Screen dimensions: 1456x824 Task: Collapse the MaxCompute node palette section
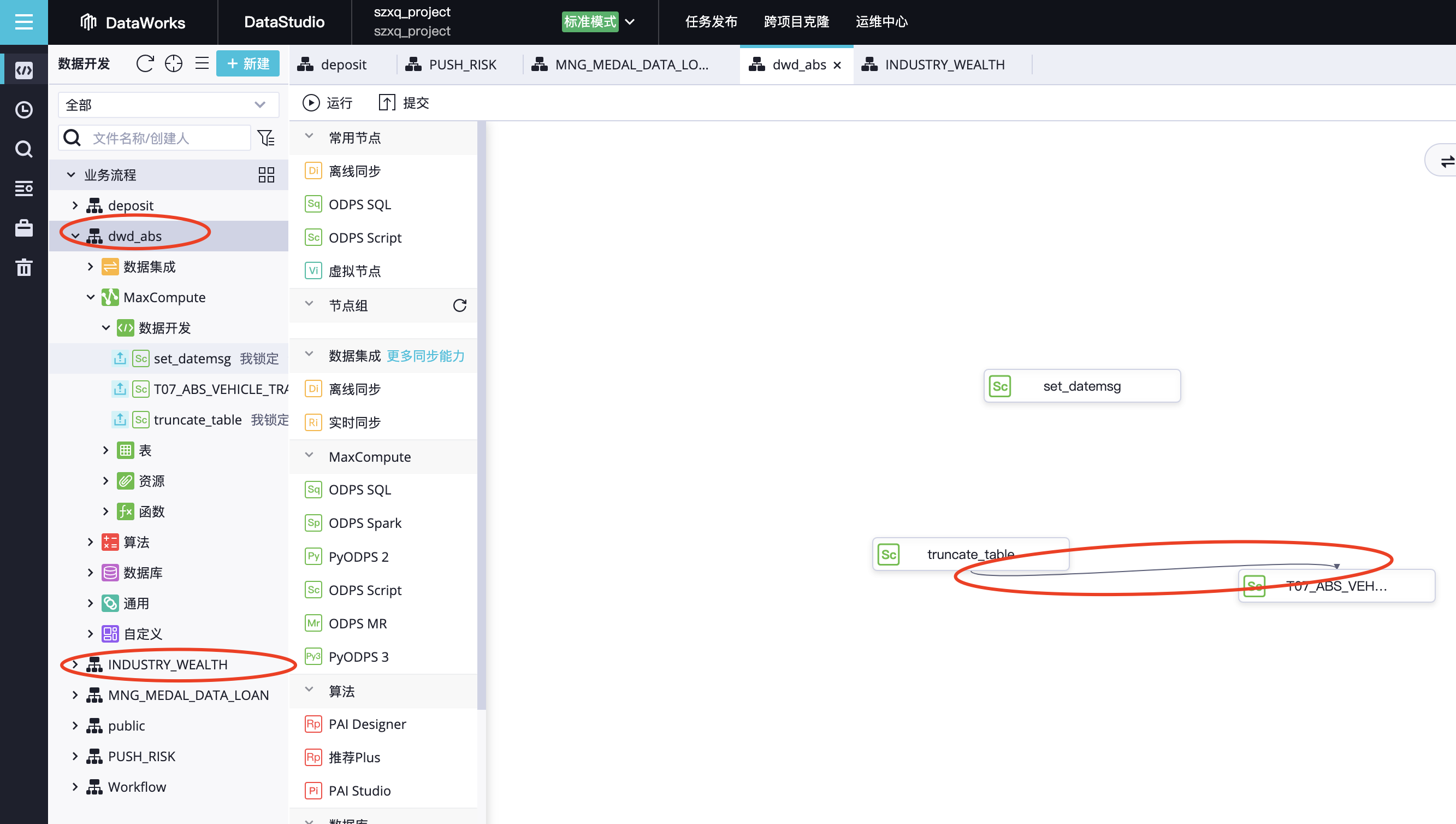click(309, 456)
